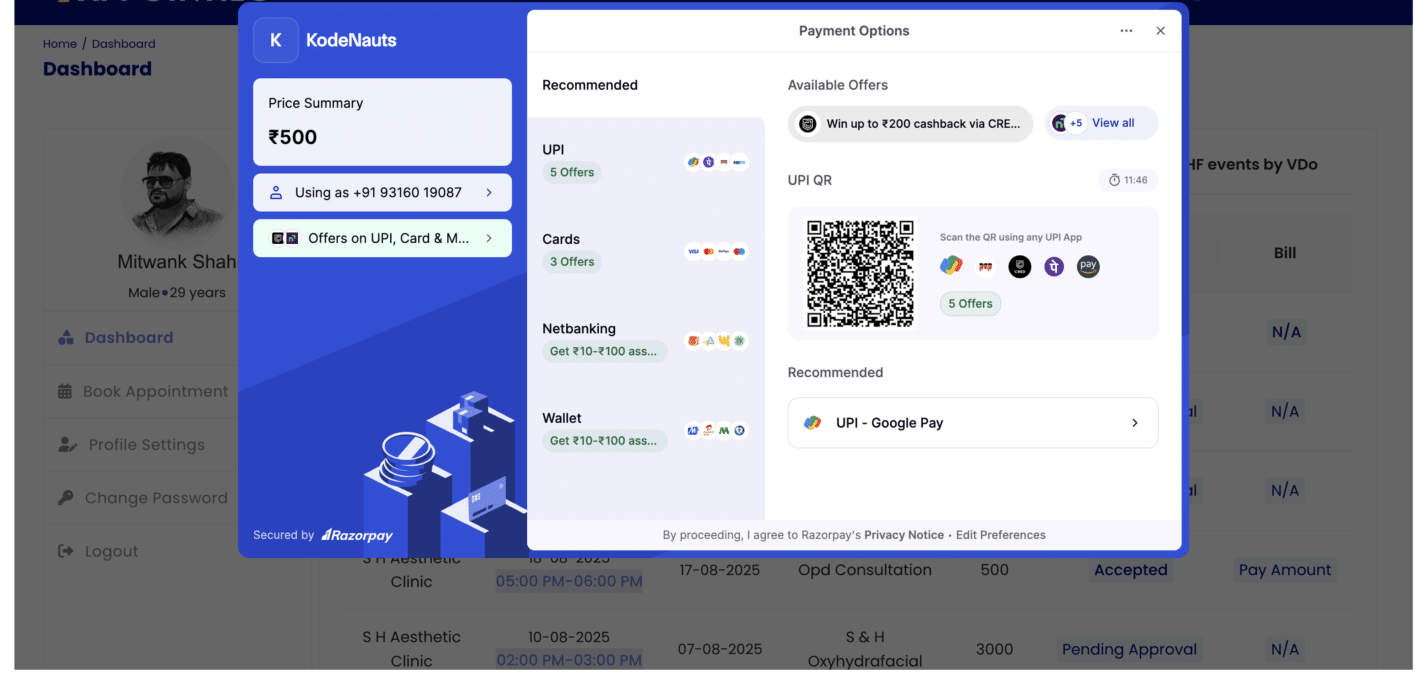Image resolution: width=1428 pixels, height=682 pixels.
Task: Expand the phone number +91 93160 19087 row
Action: [x=383, y=192]
